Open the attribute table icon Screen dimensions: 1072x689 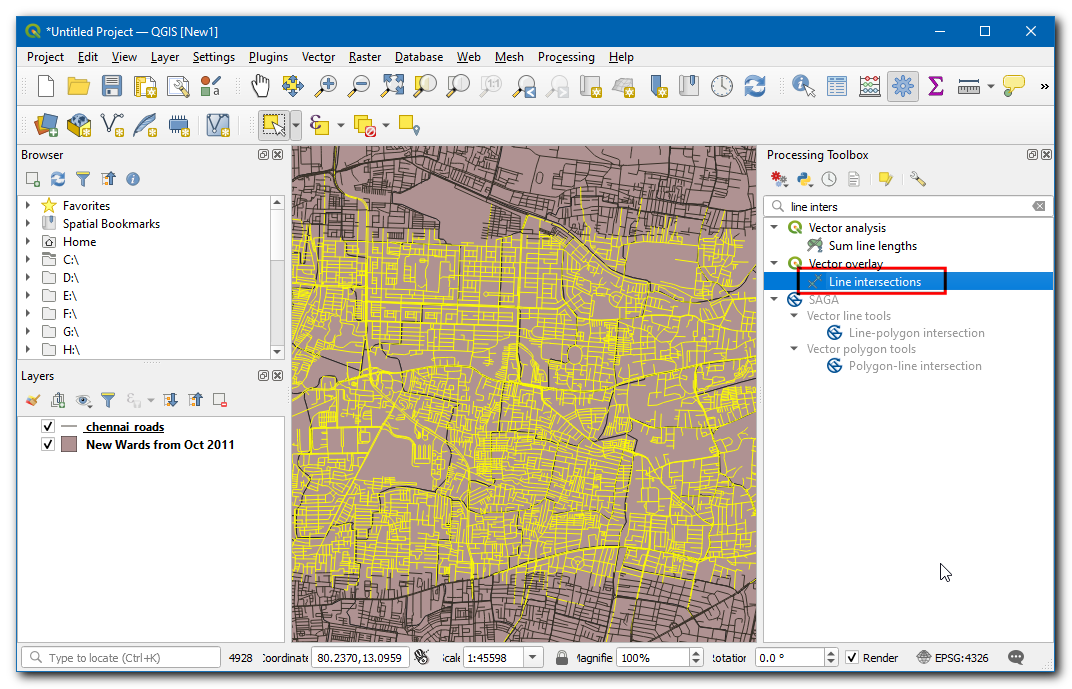tap(836, 87)
